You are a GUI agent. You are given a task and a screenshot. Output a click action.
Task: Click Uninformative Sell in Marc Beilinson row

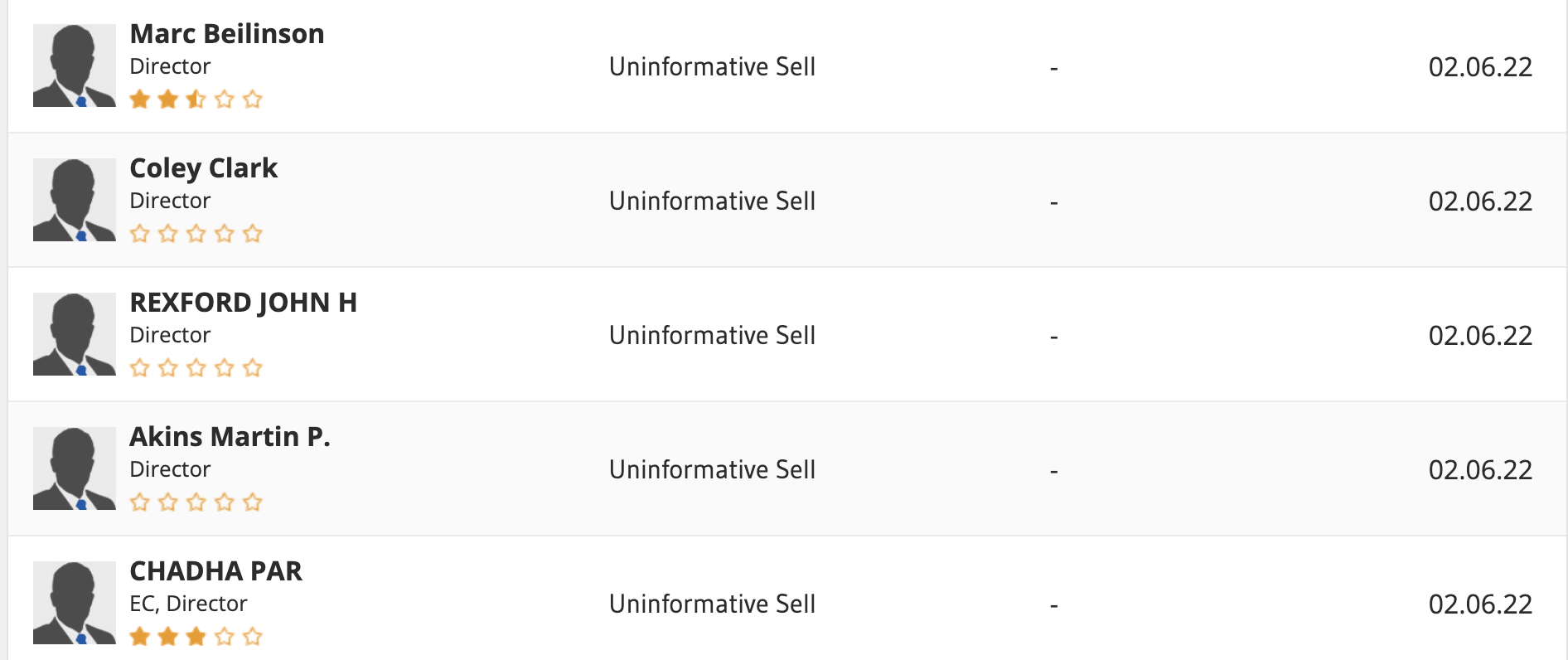click(x=713, y=66)
